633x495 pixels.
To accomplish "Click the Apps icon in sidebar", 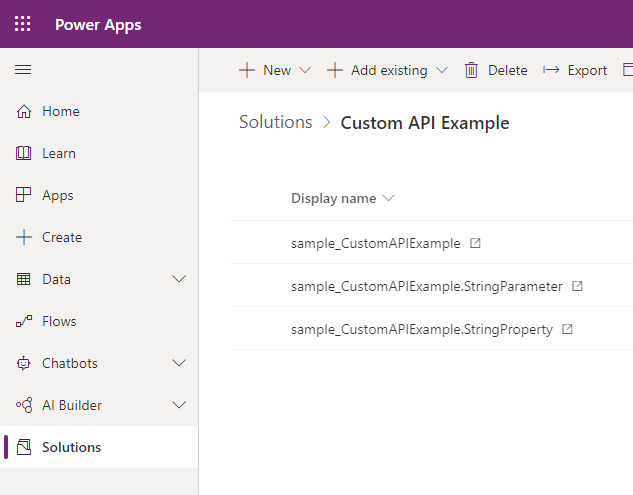I will 24,196.
